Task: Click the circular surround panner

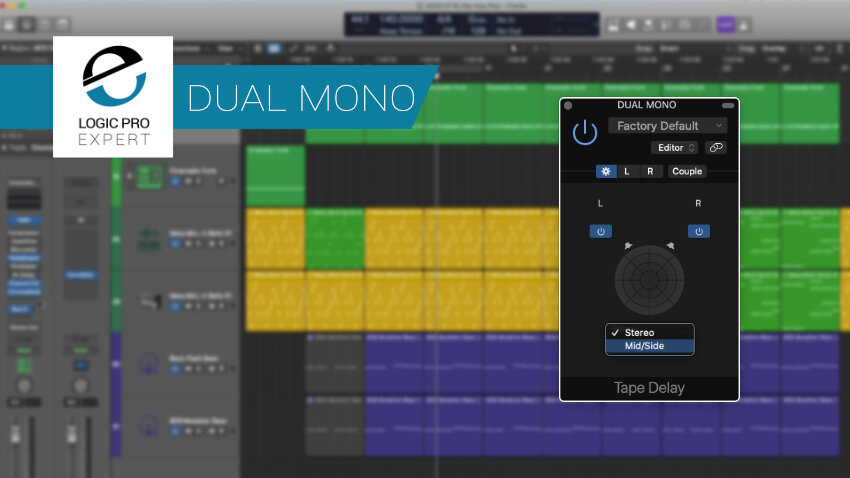Action: pyautogui.click(x=649, y=280)
